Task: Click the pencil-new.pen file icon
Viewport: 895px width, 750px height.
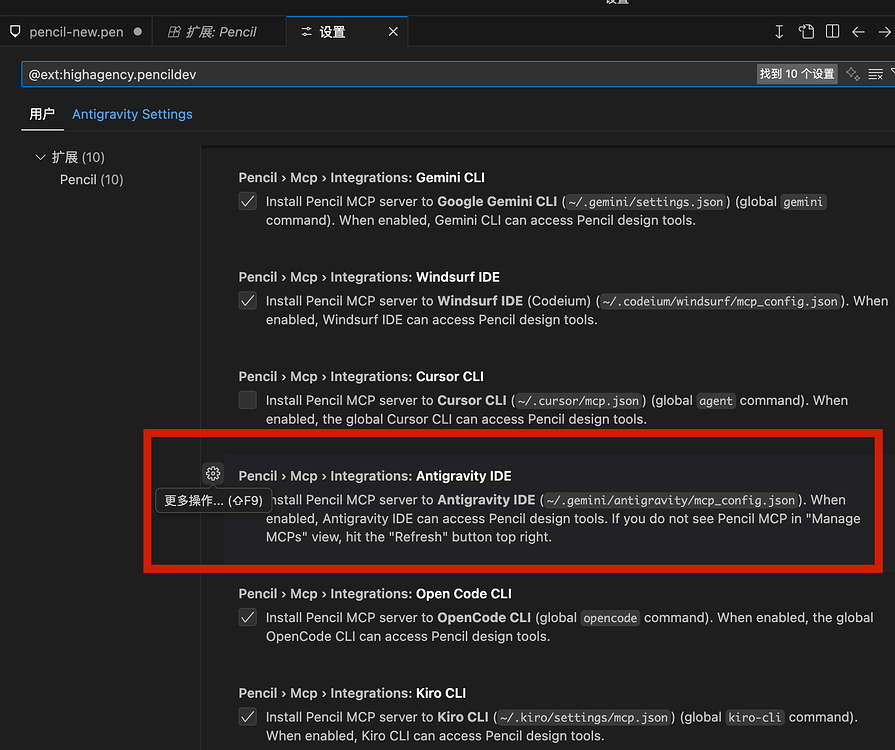Action: tap(15, 31)
